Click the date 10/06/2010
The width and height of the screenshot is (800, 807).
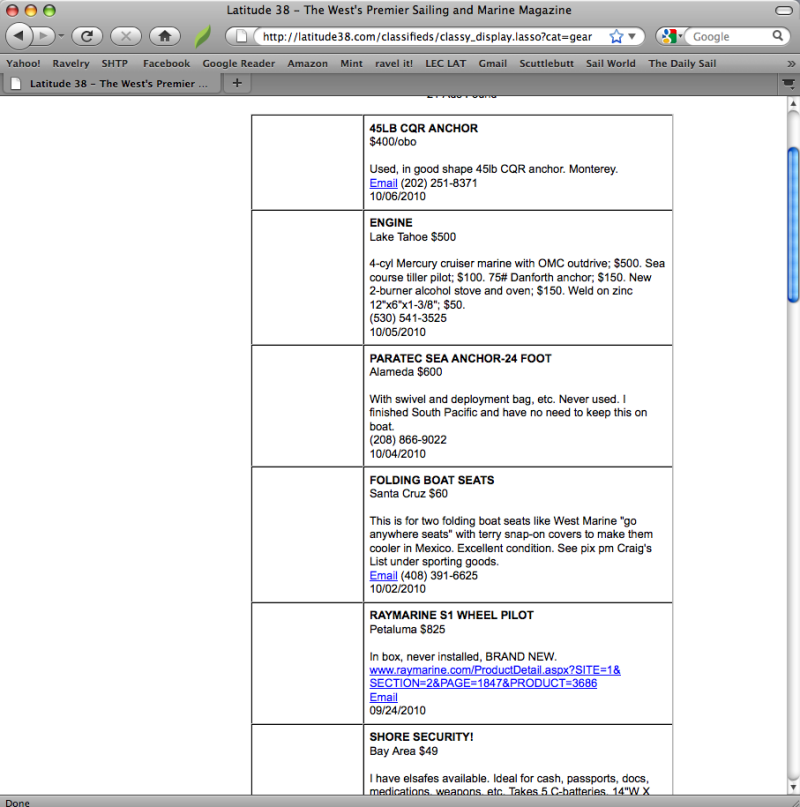(x=397, y=197)
